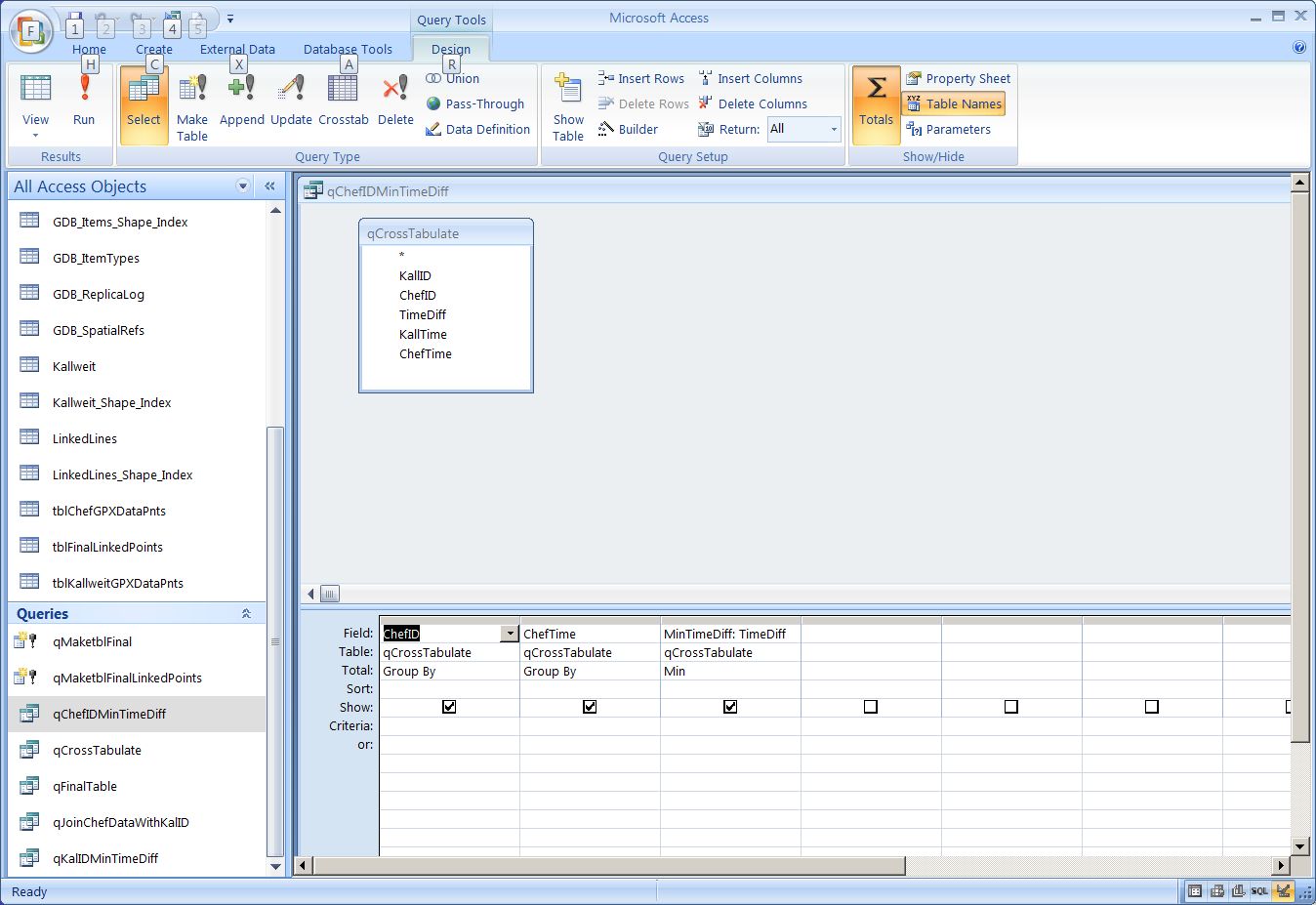Toggle Table Names row display
Viewport: 1316px width, 905px height.
[x=954, y=103]
